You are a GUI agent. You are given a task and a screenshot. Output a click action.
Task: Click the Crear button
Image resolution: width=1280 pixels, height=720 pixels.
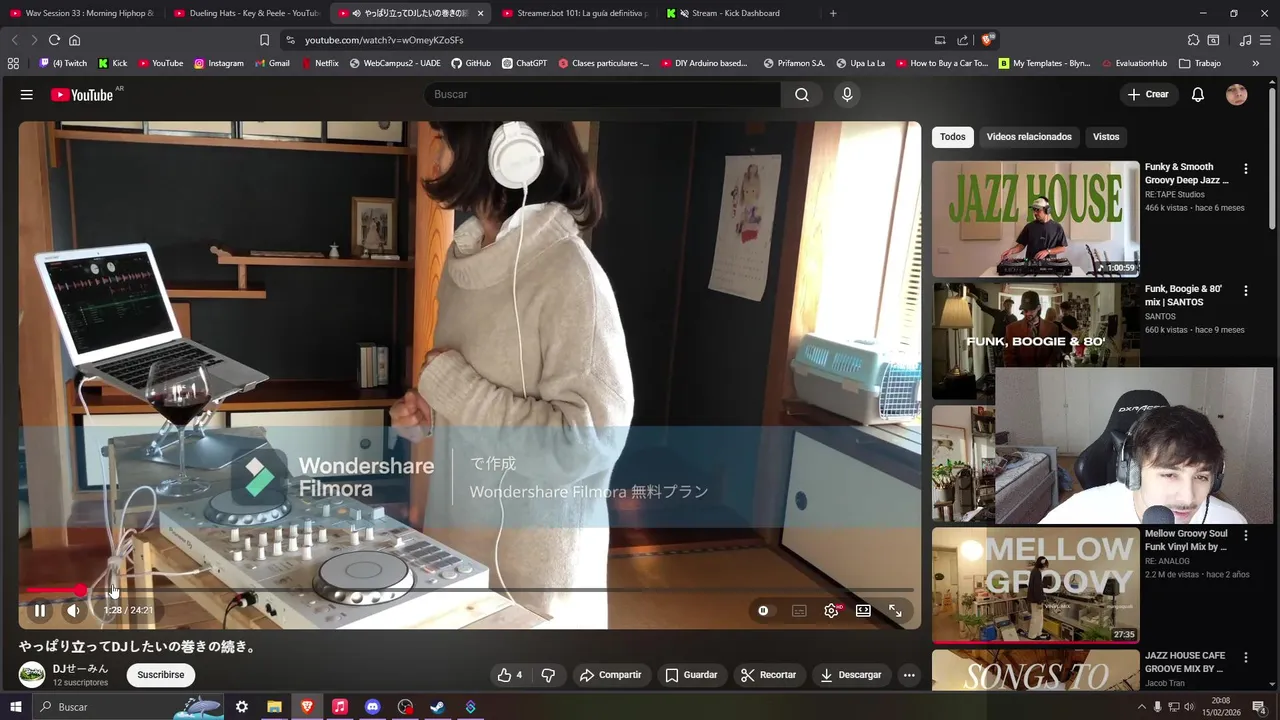pyautogui.click(x=1148, y=94)
